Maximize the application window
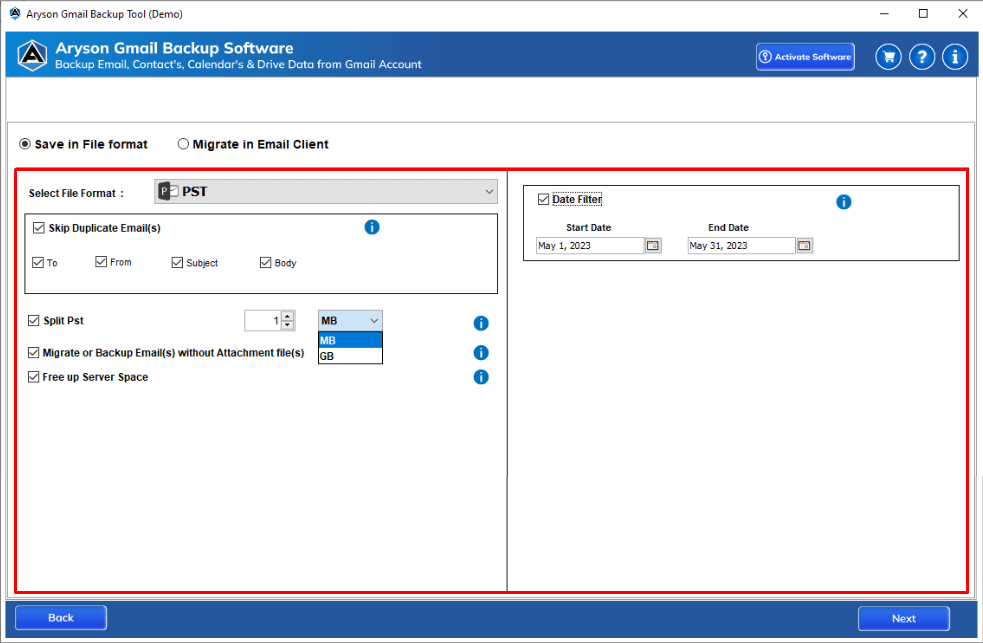Screen dimensions: 983x643 coord(923,13)
